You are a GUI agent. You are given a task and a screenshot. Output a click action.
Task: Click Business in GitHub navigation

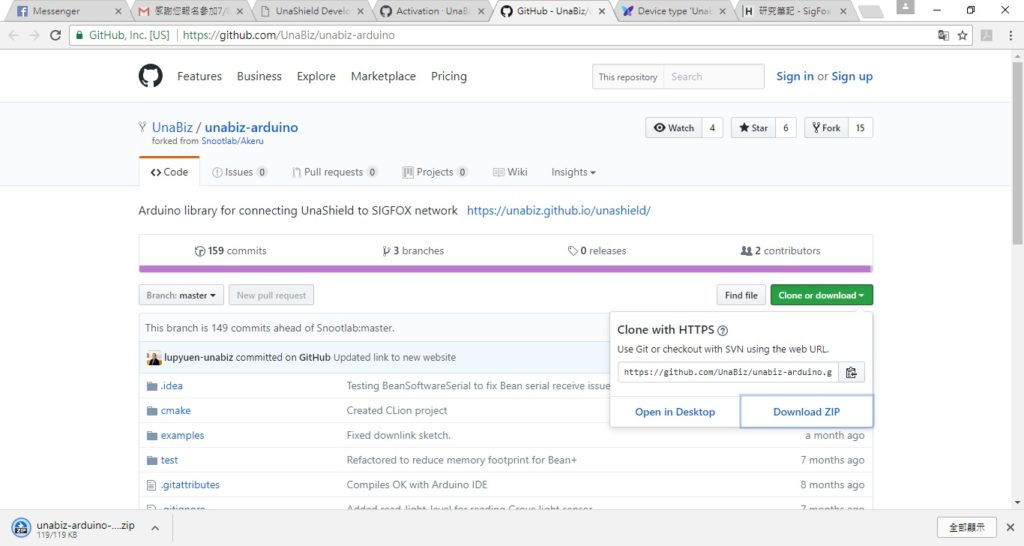pyautogui.click(x=259, y=76)
